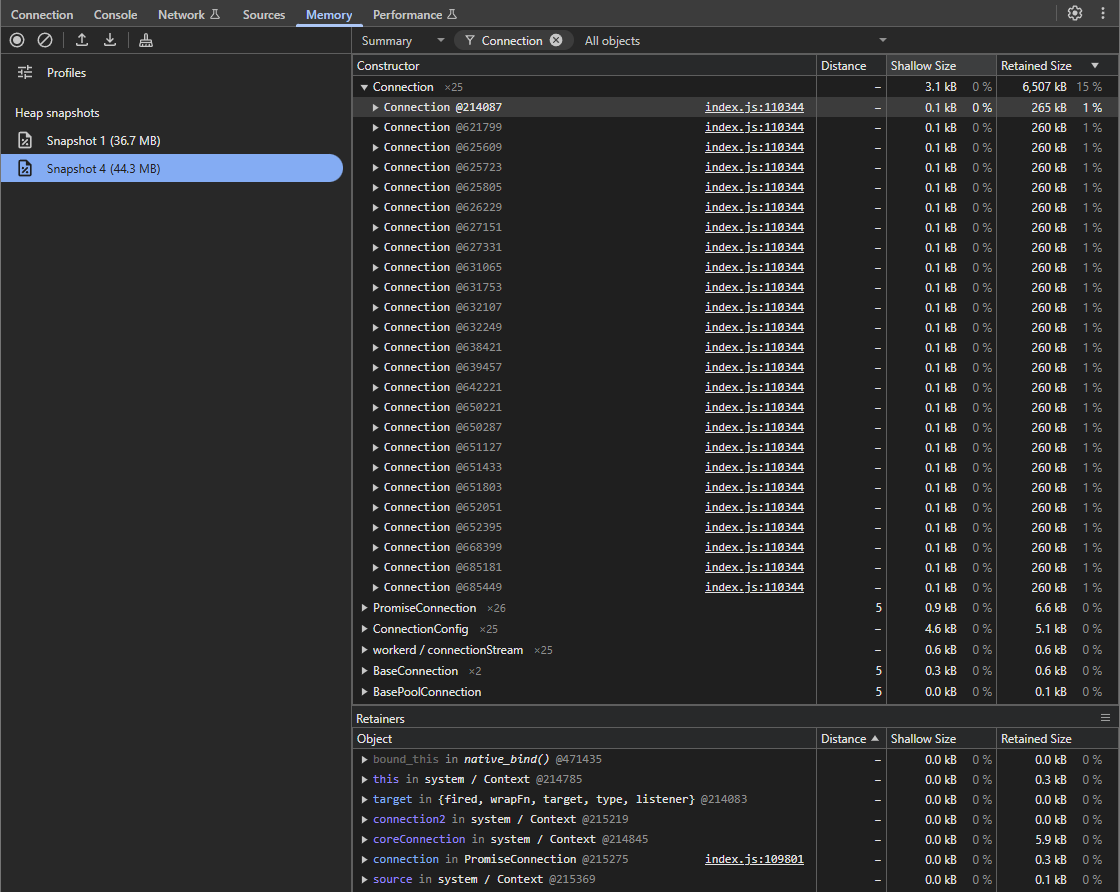This screenshot has height=892, width=1120.
Task: Collapse the Connection ×25 constructor group
Action: pyautogui.click(x=364, y=87)
